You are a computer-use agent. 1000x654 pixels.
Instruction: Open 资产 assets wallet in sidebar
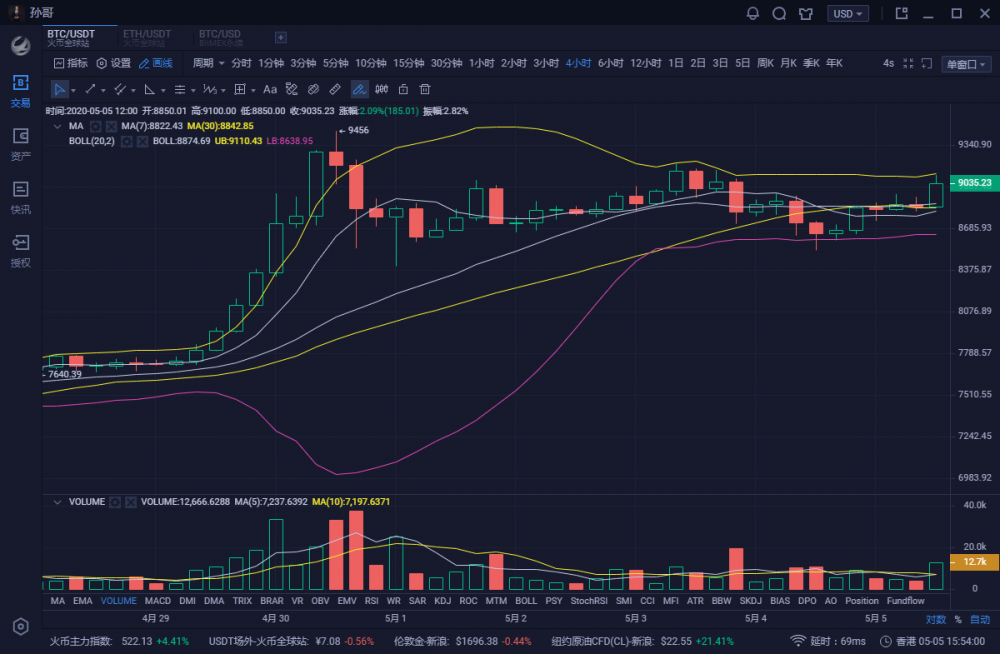tap(20, 143)
